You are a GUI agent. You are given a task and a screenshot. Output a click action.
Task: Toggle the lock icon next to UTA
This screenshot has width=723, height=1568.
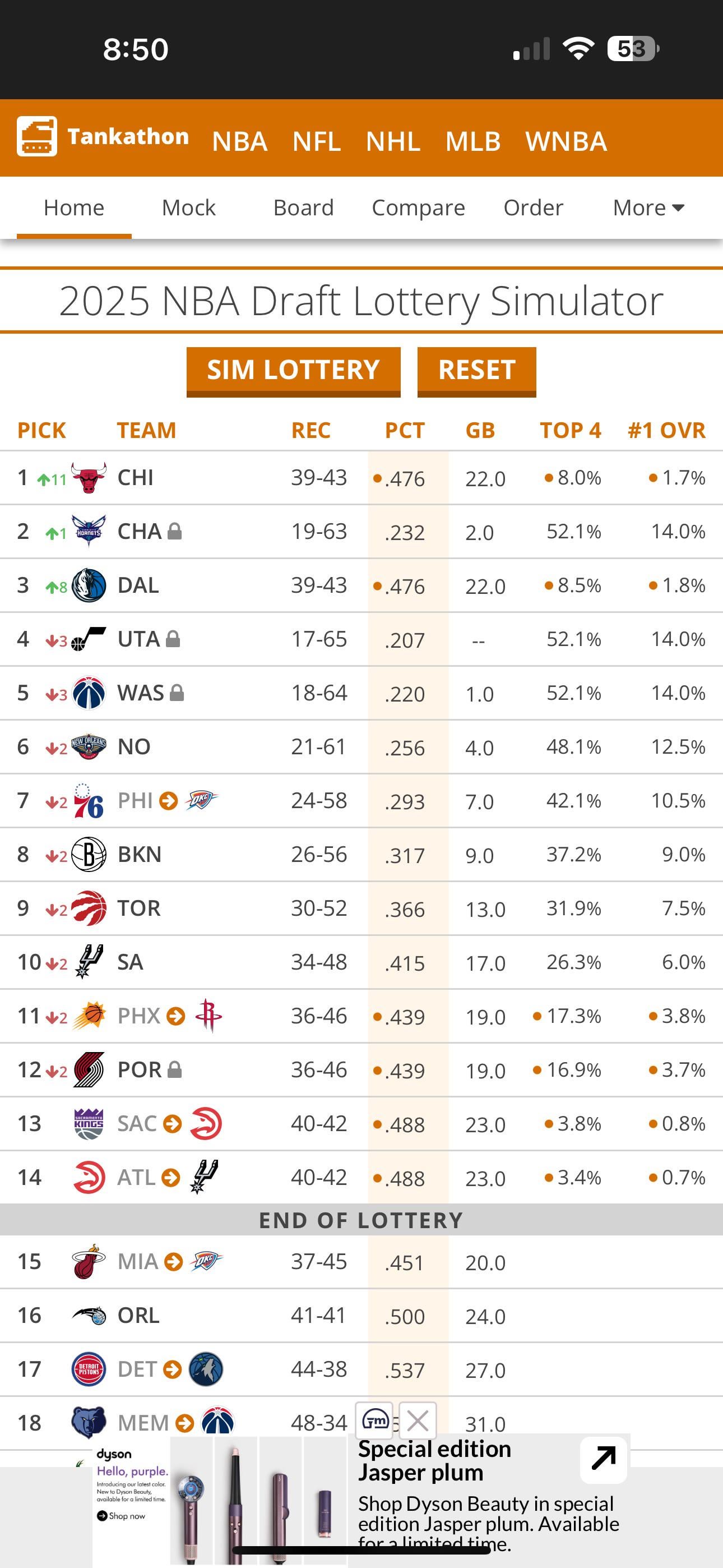[173, 639]
